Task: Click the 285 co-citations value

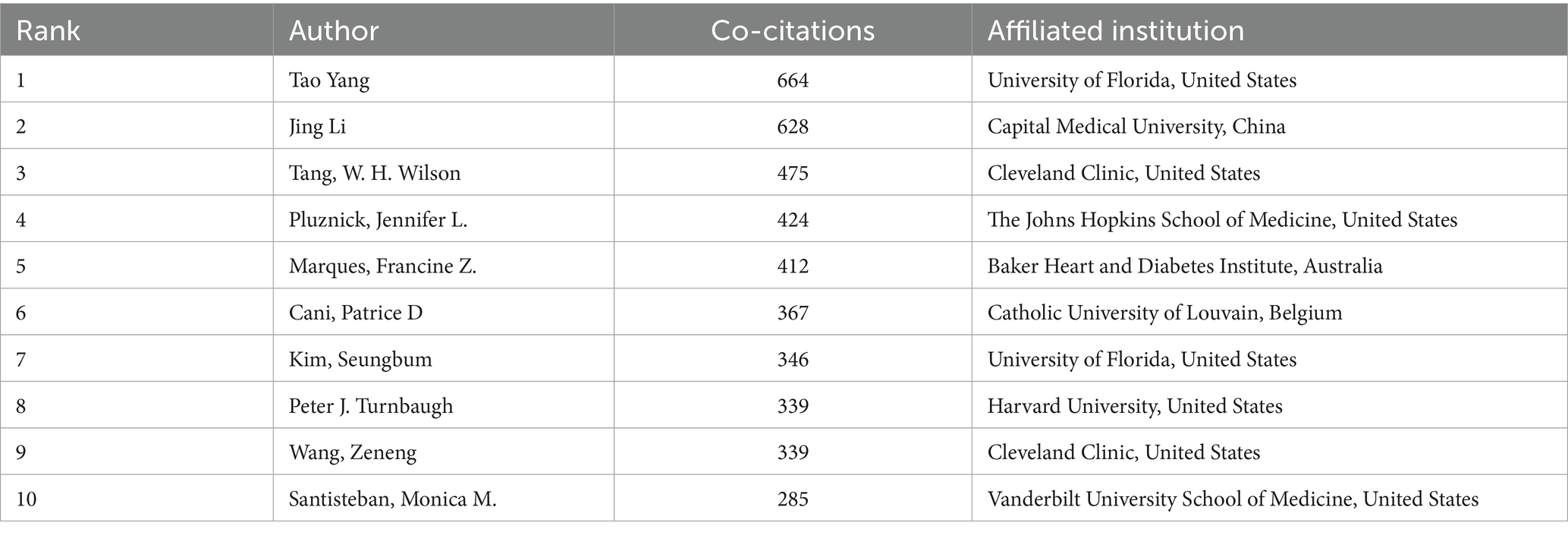Action: tap(793, 499)
